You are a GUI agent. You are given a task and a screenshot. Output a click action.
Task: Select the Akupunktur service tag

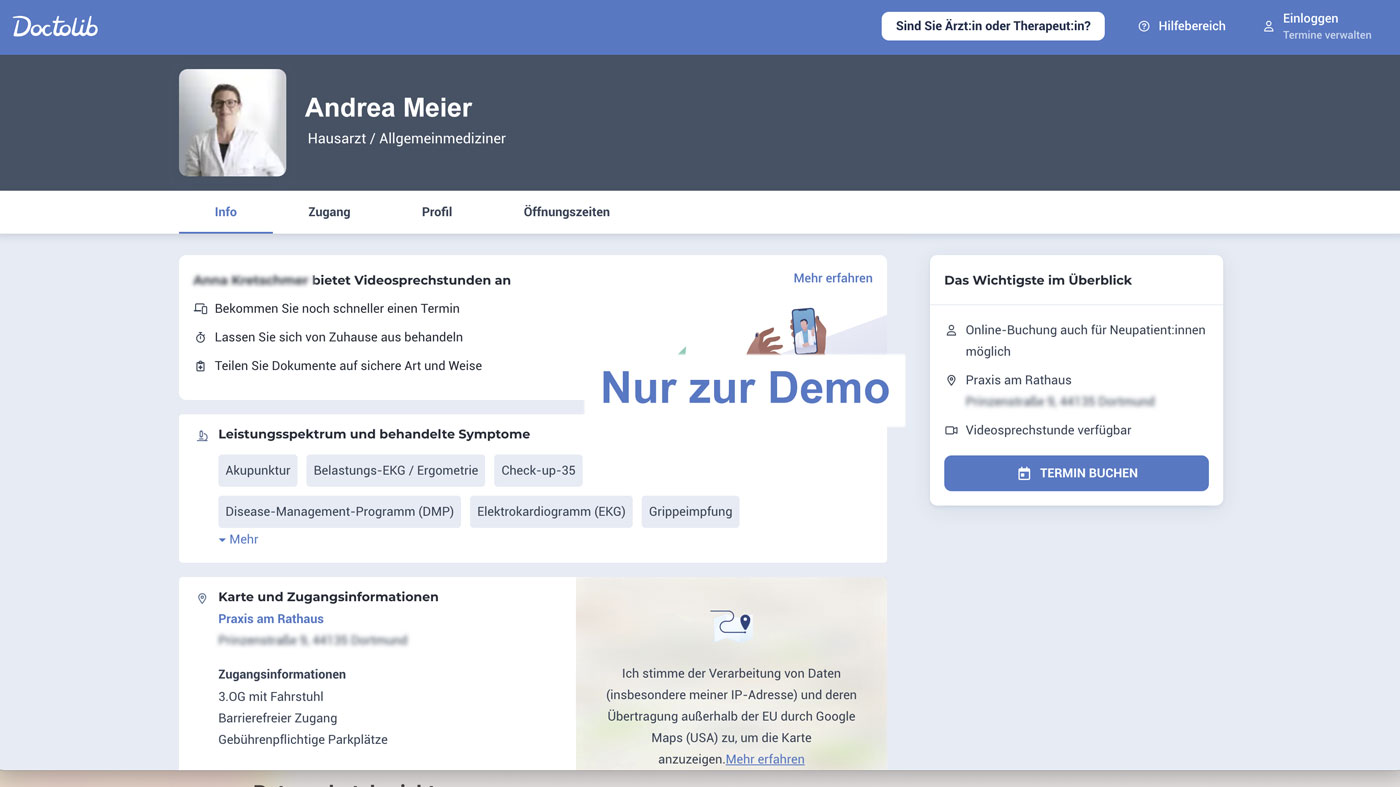(x=258, y=471)
